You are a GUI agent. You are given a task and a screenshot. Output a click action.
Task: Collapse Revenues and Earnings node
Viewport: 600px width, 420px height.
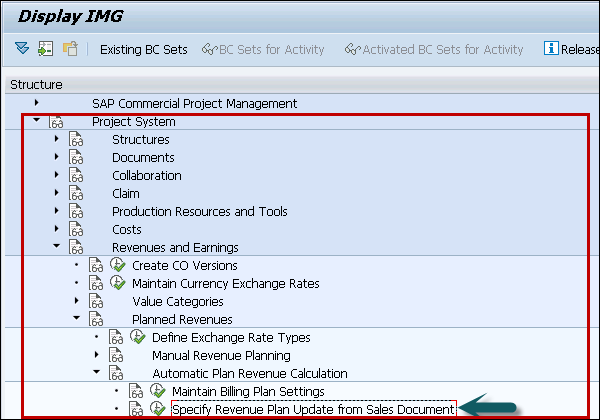click(x=57, y=246)
